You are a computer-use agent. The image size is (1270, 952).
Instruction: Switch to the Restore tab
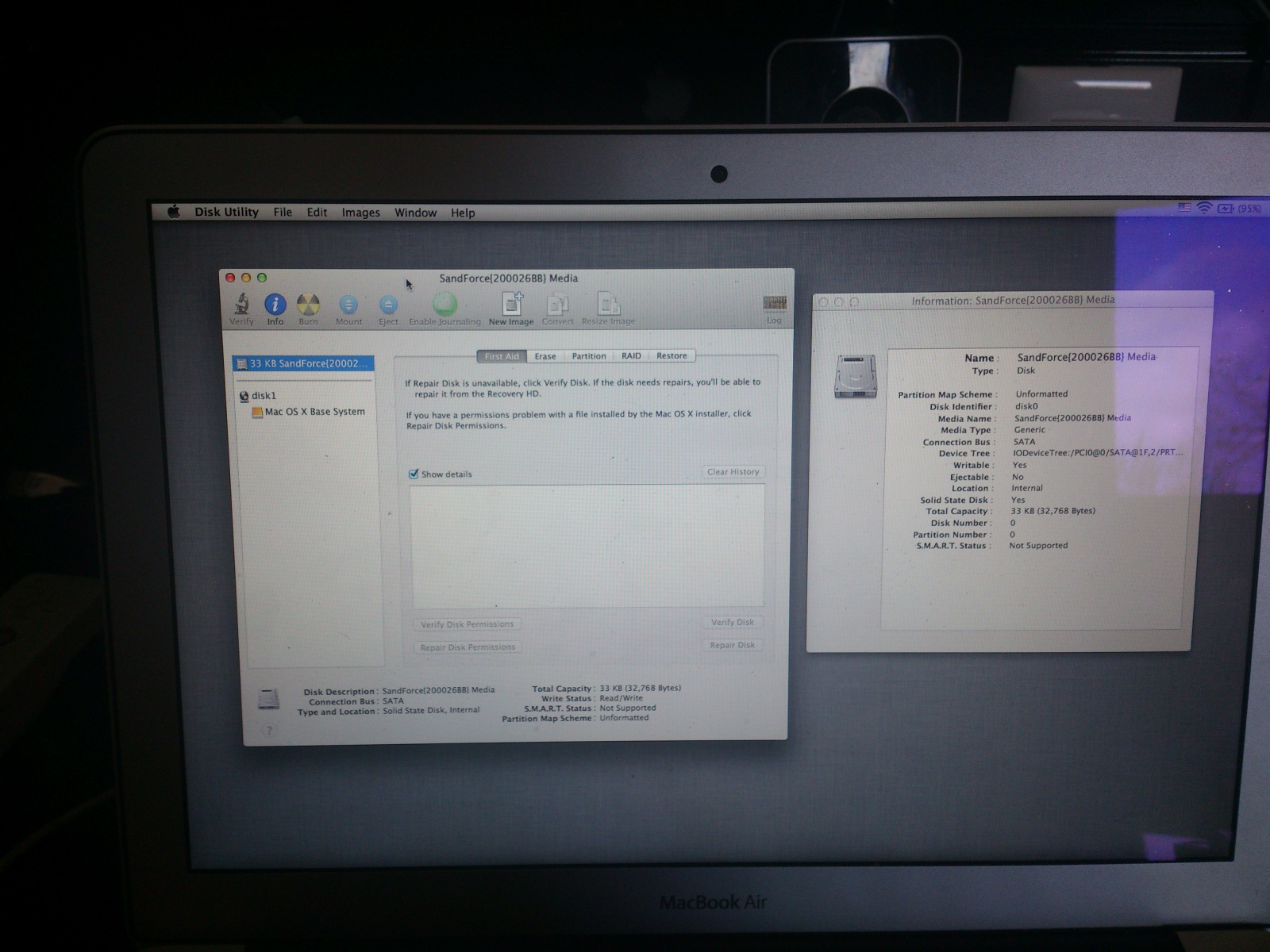tap(672, 355)
